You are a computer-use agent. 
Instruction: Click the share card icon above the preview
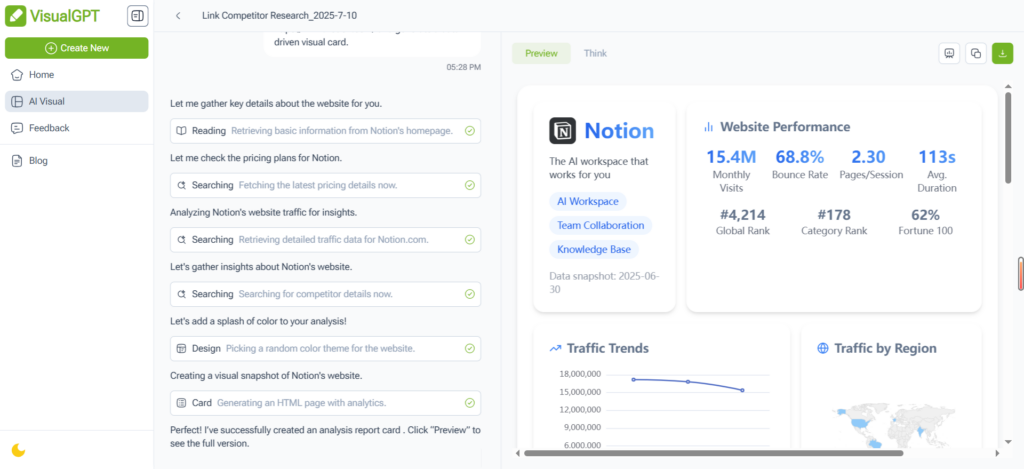949,54
